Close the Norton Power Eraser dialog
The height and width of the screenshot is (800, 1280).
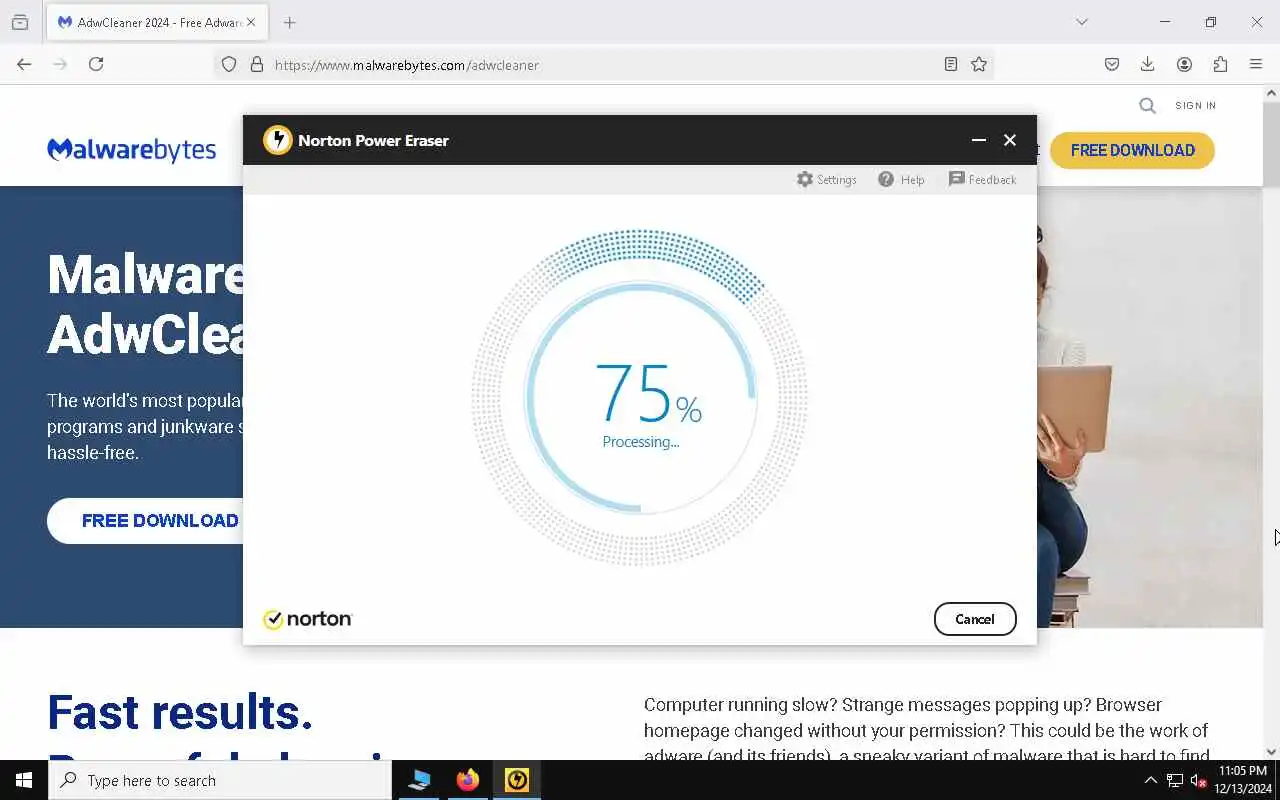(x=1010, y=140)
